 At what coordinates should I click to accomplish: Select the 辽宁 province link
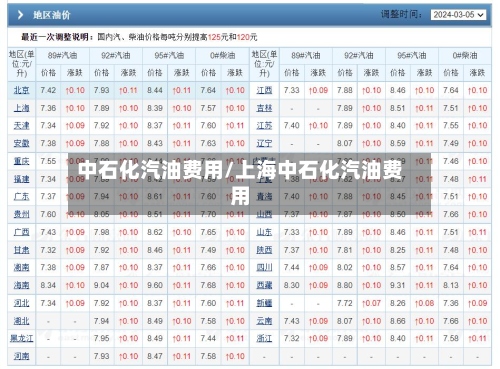[x=264, y=143]
